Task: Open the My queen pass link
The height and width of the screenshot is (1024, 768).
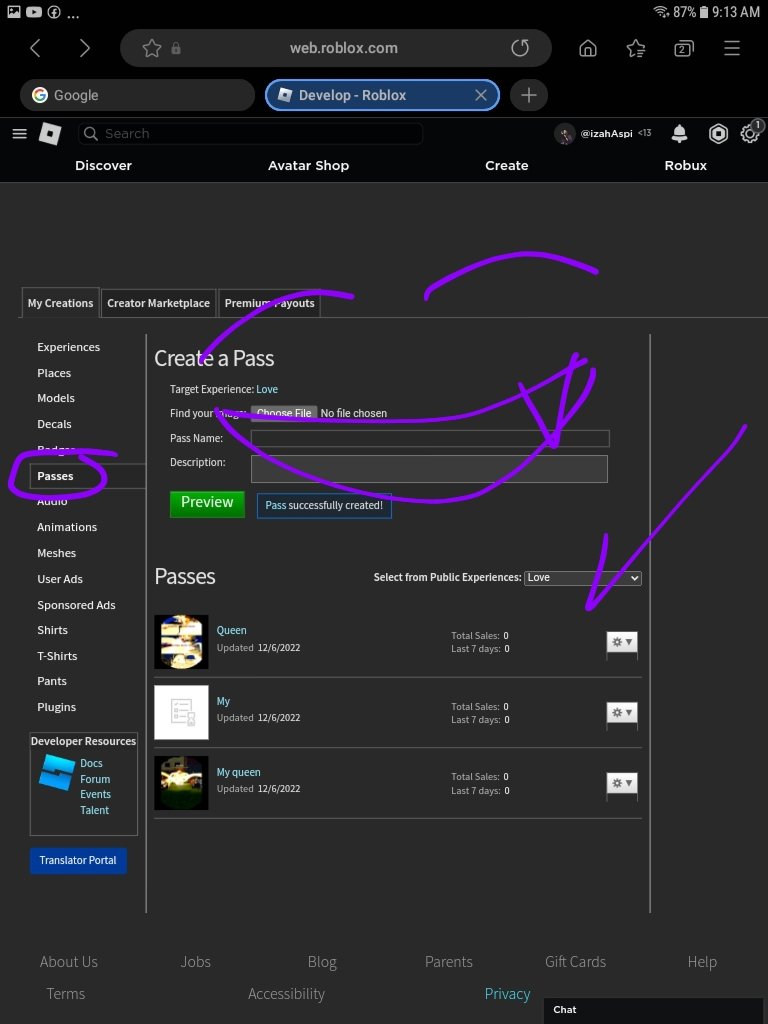Action: (238, 772)
